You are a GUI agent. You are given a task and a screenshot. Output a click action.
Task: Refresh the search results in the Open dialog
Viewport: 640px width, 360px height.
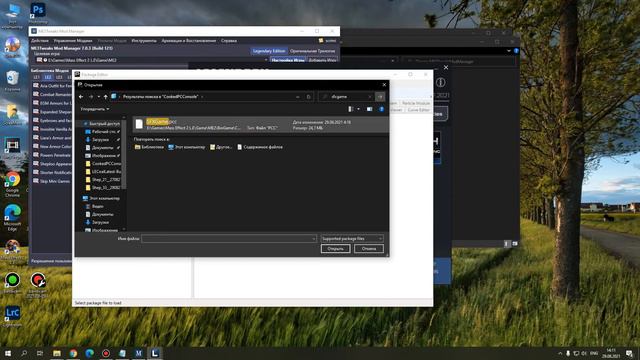(x=309, y=97)
